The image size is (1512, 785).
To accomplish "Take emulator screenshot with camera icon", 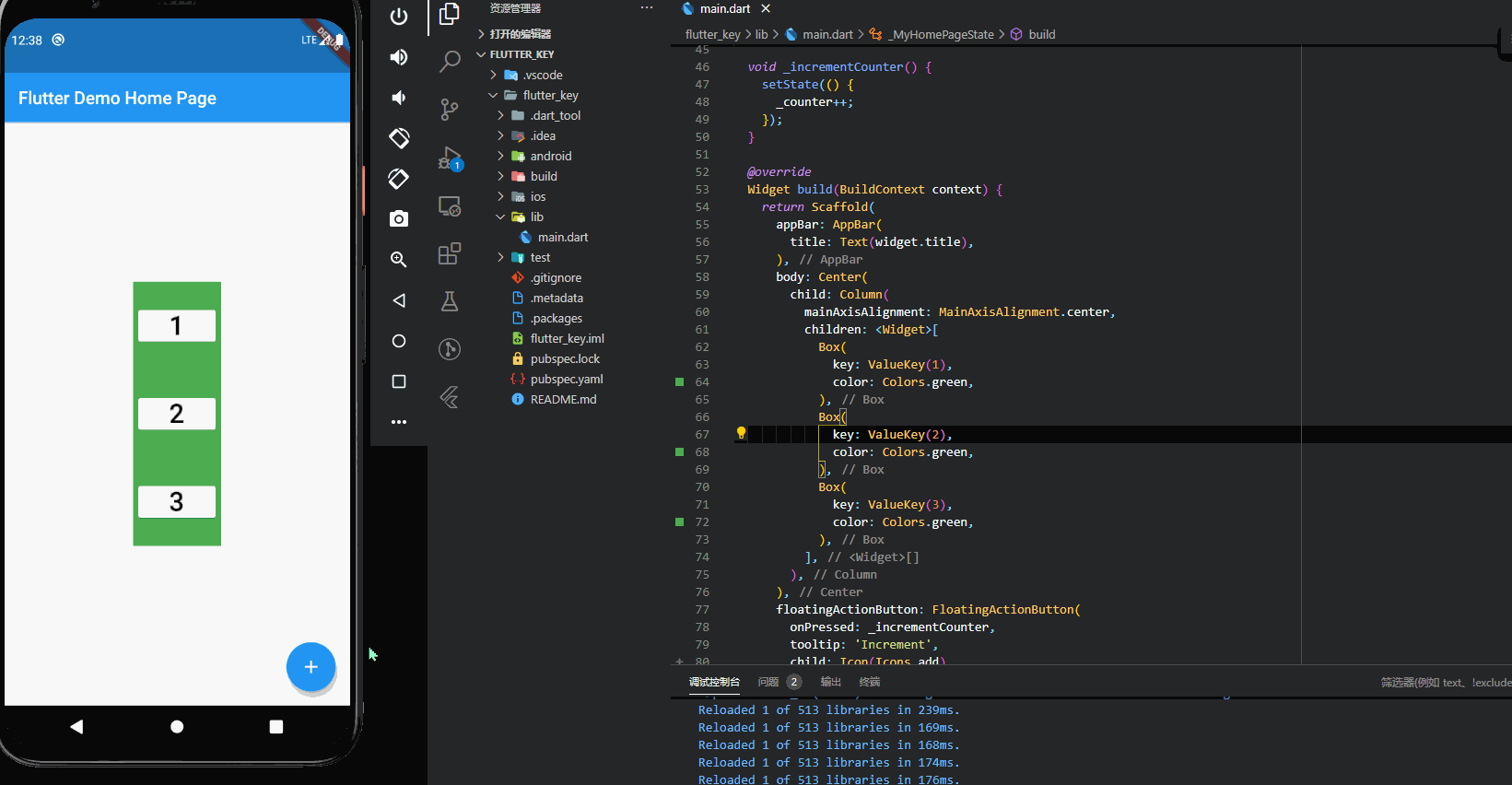I will point(399,219).
